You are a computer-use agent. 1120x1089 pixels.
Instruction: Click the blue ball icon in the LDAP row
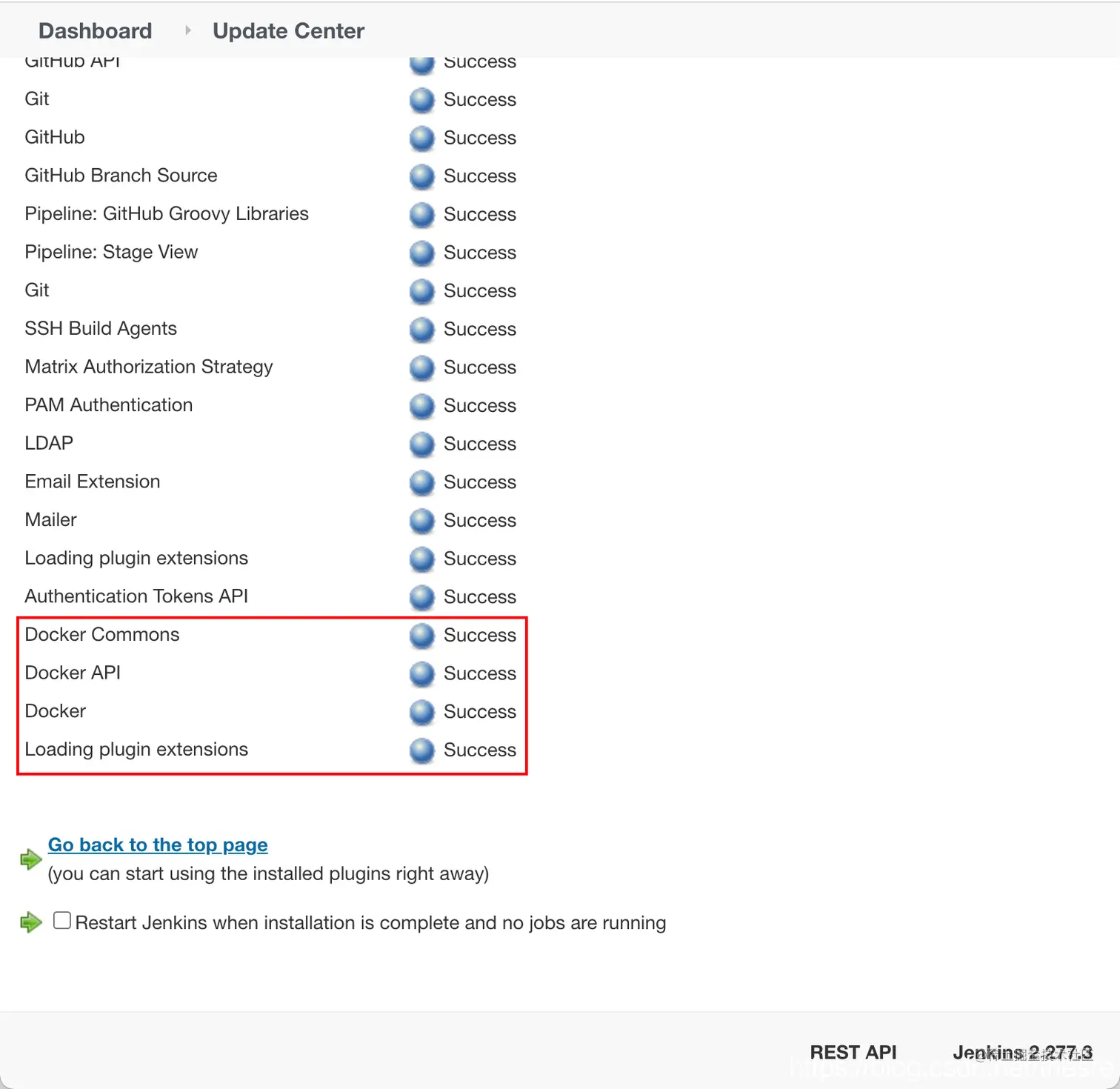click(421, 444)
